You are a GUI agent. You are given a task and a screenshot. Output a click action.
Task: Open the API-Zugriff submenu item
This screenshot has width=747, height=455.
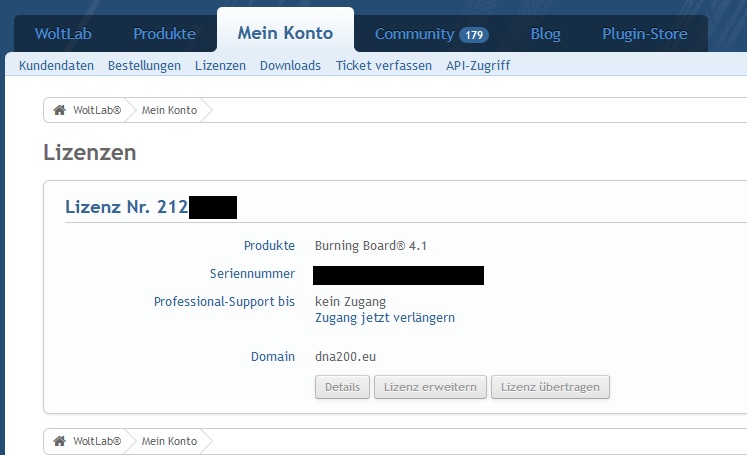coord(478,66)
